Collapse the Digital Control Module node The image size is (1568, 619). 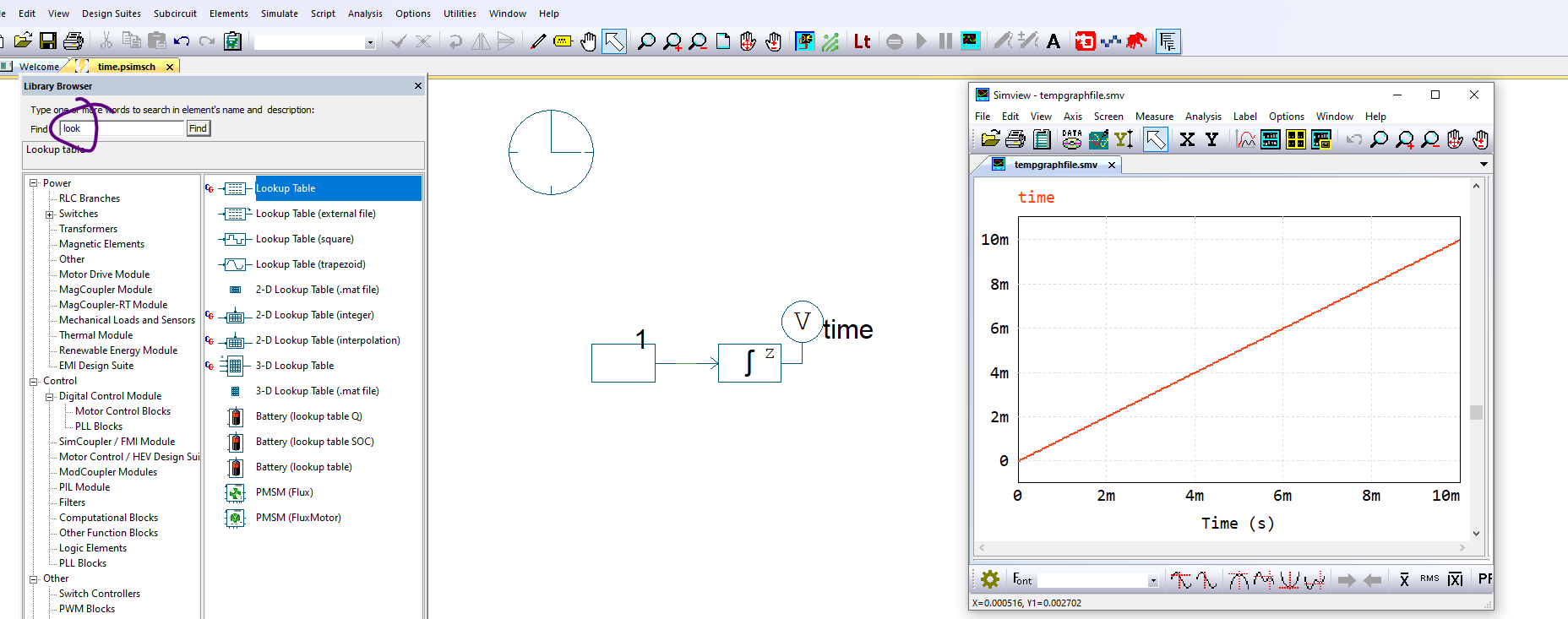coord(50,397)
